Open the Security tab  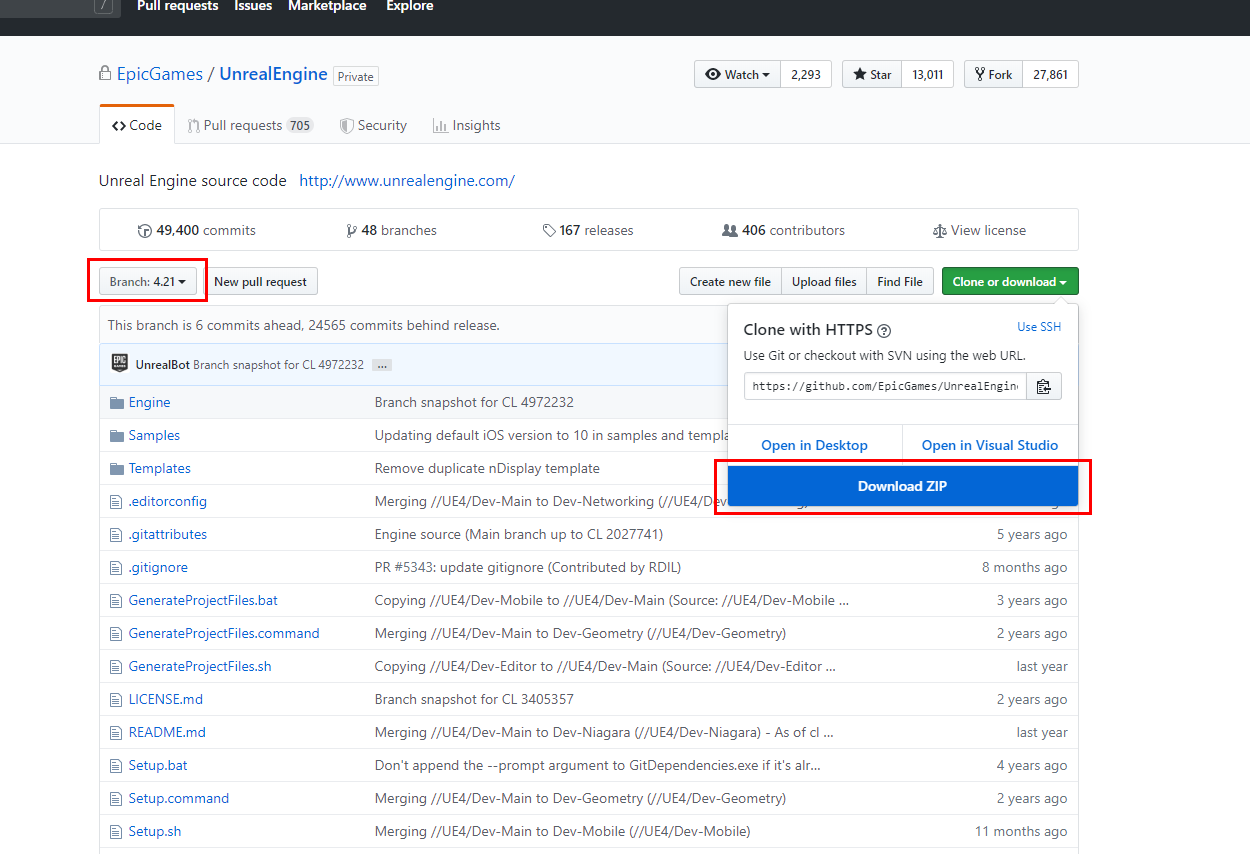(x=373, y=125)
